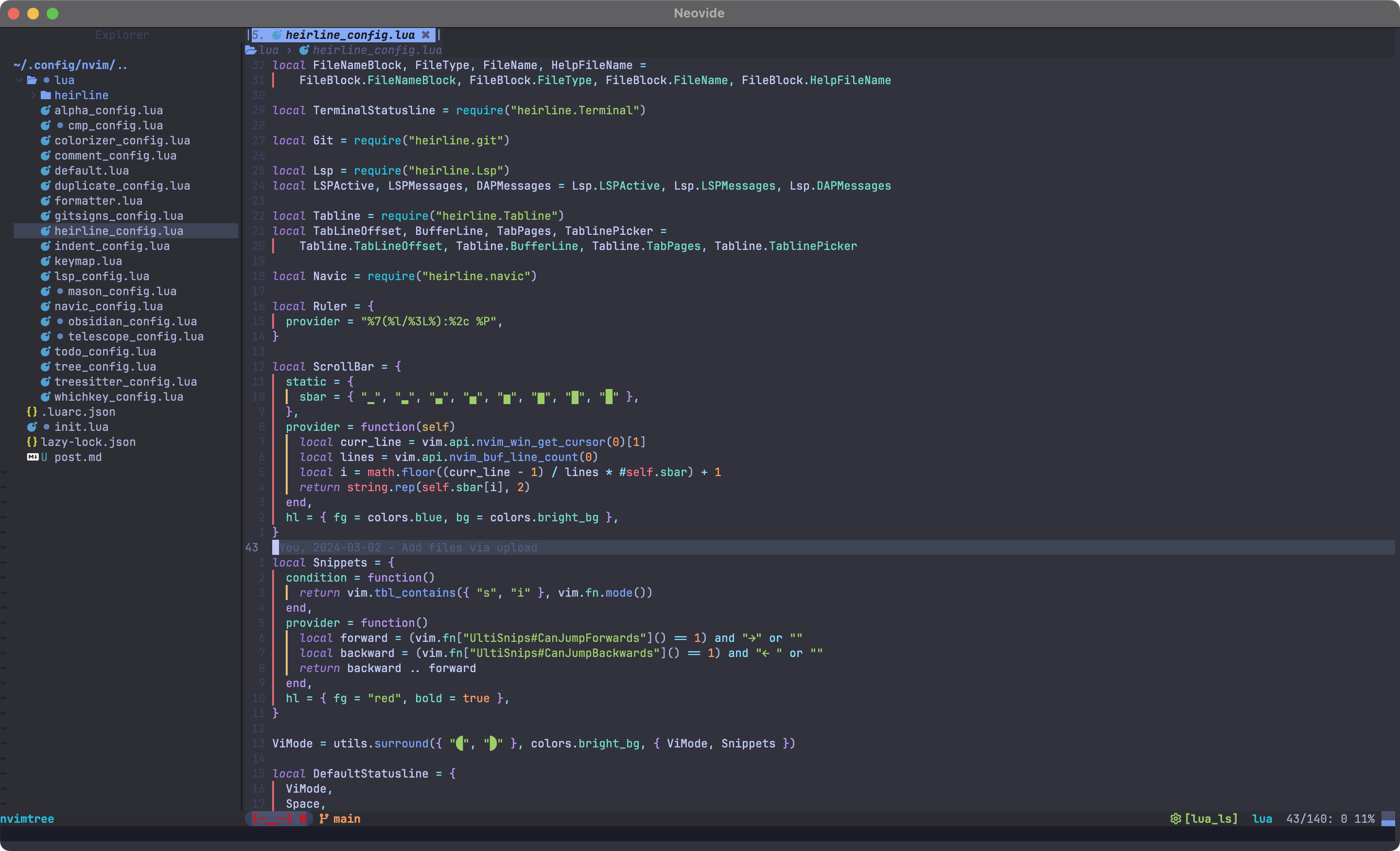Click the JSON icon for lazy-lock.json
The height and width of the screenshot is (851, 1400).
32,442
